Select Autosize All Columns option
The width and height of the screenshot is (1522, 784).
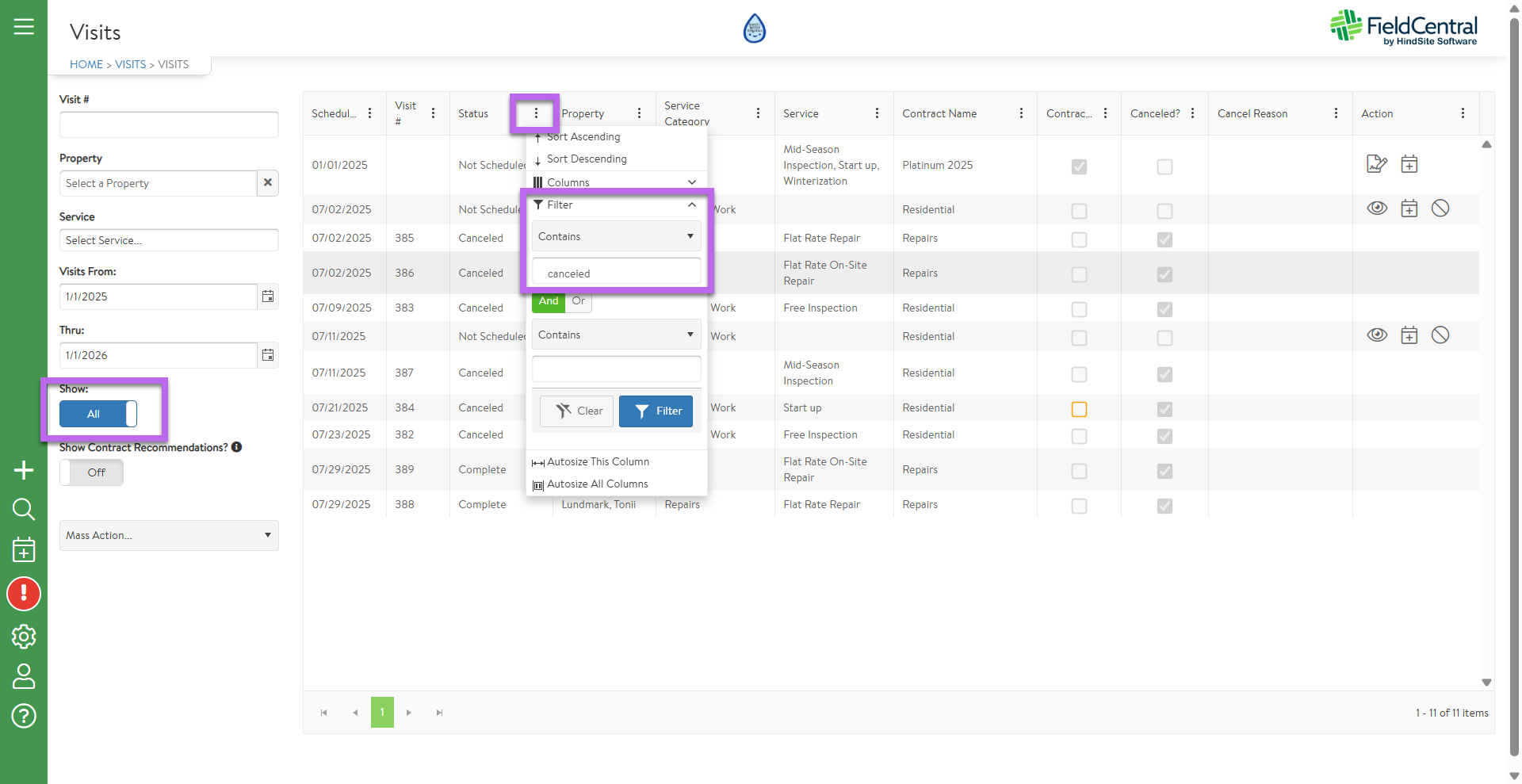(597, 484)
